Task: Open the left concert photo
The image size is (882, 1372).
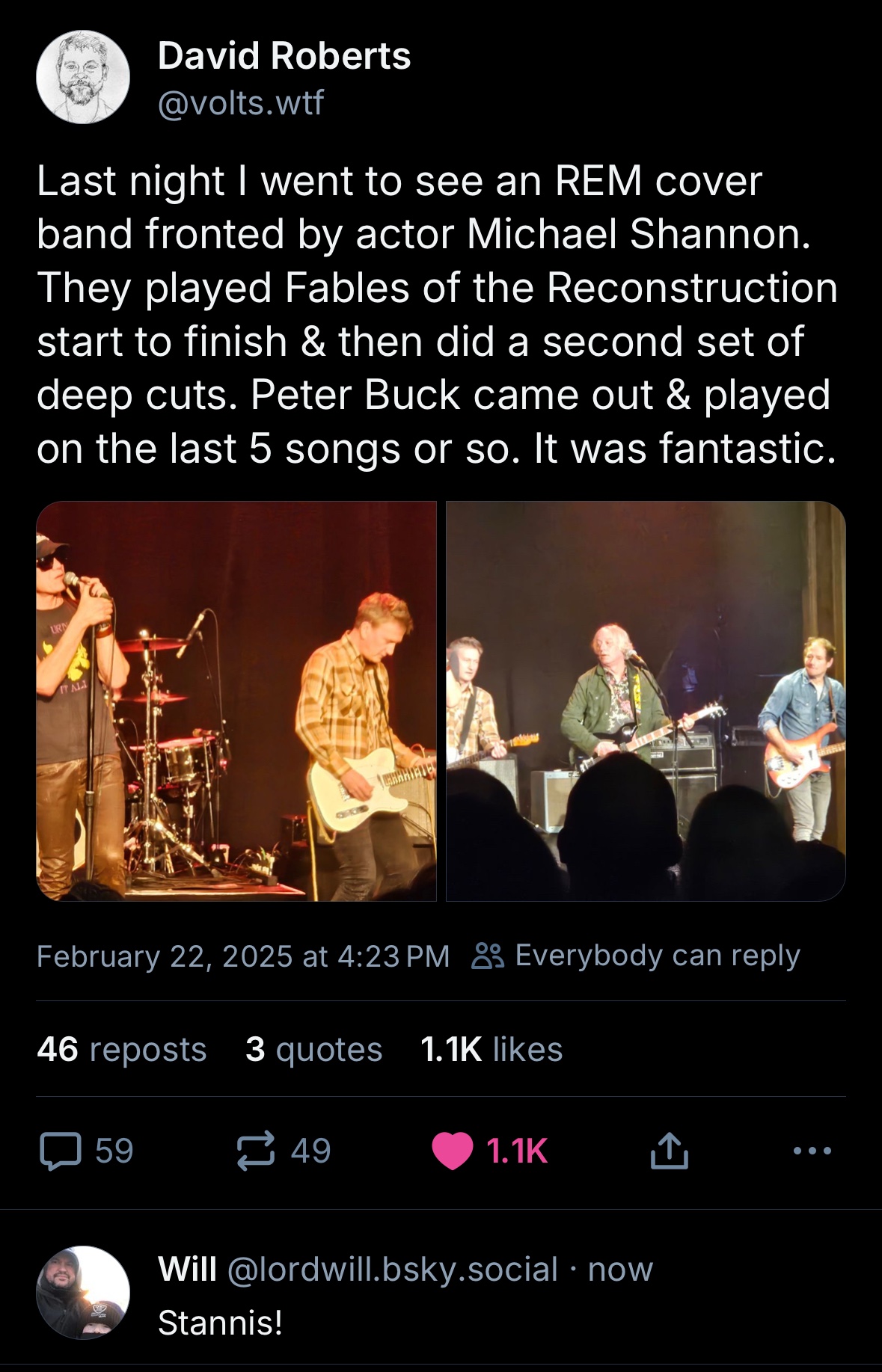Action: point(236,701)
